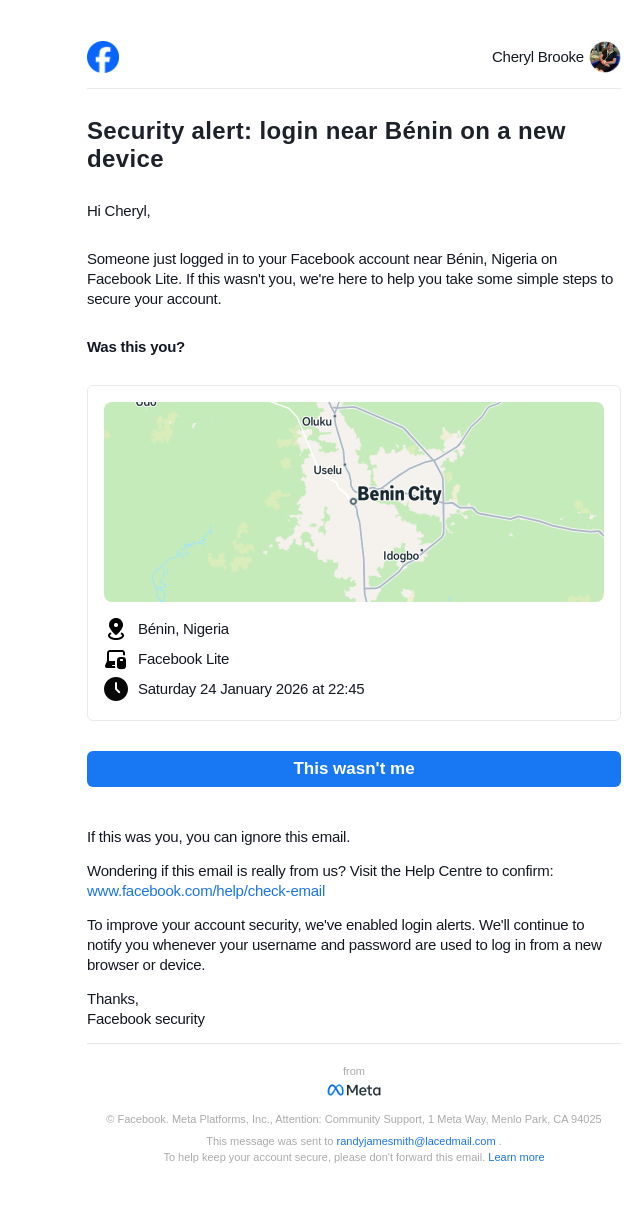The height and width of the screenshot is (1213, 624).
Task: Click the Uselu label on map
Action: tap(327, 470)
